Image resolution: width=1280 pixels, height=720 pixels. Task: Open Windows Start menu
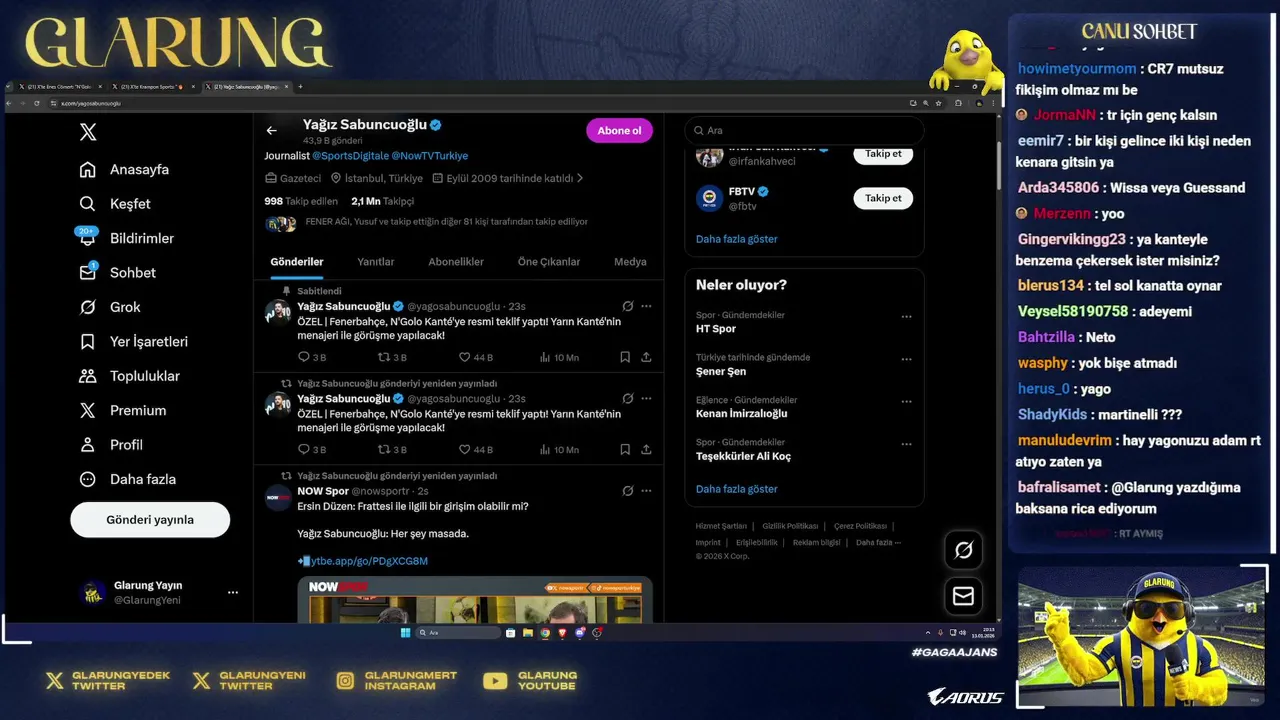point(405,633)
